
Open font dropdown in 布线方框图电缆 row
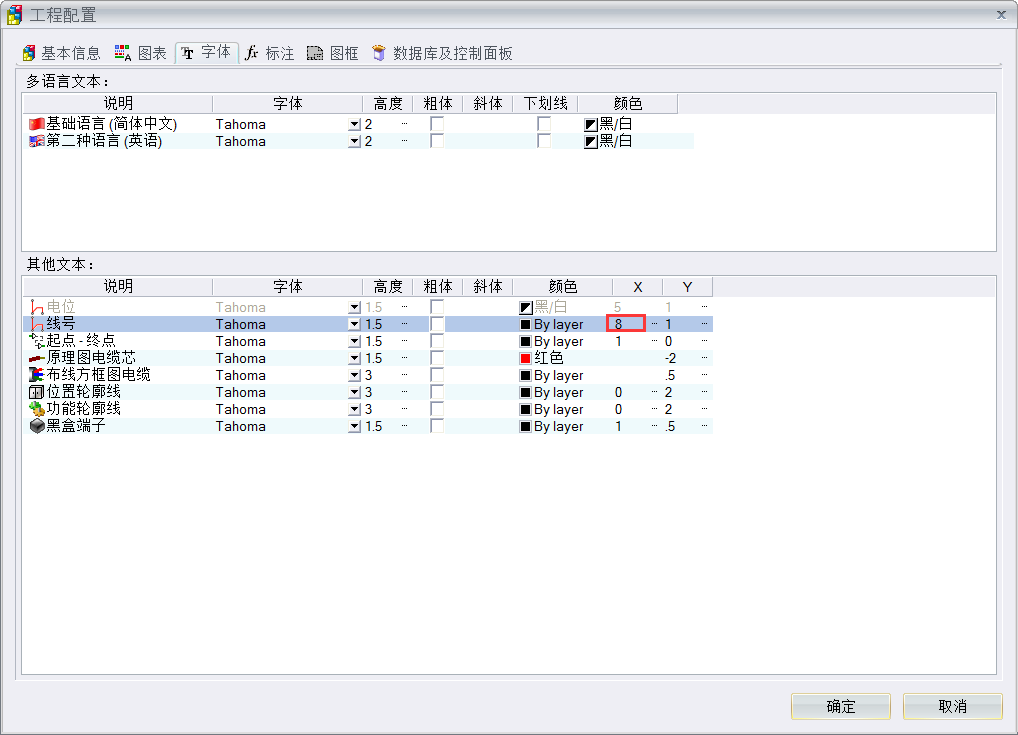[354, 375]
